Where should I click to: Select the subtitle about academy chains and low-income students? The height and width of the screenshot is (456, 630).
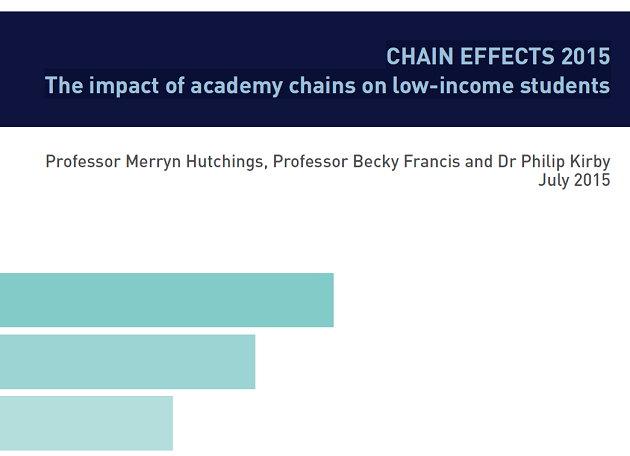pos(327,86)
